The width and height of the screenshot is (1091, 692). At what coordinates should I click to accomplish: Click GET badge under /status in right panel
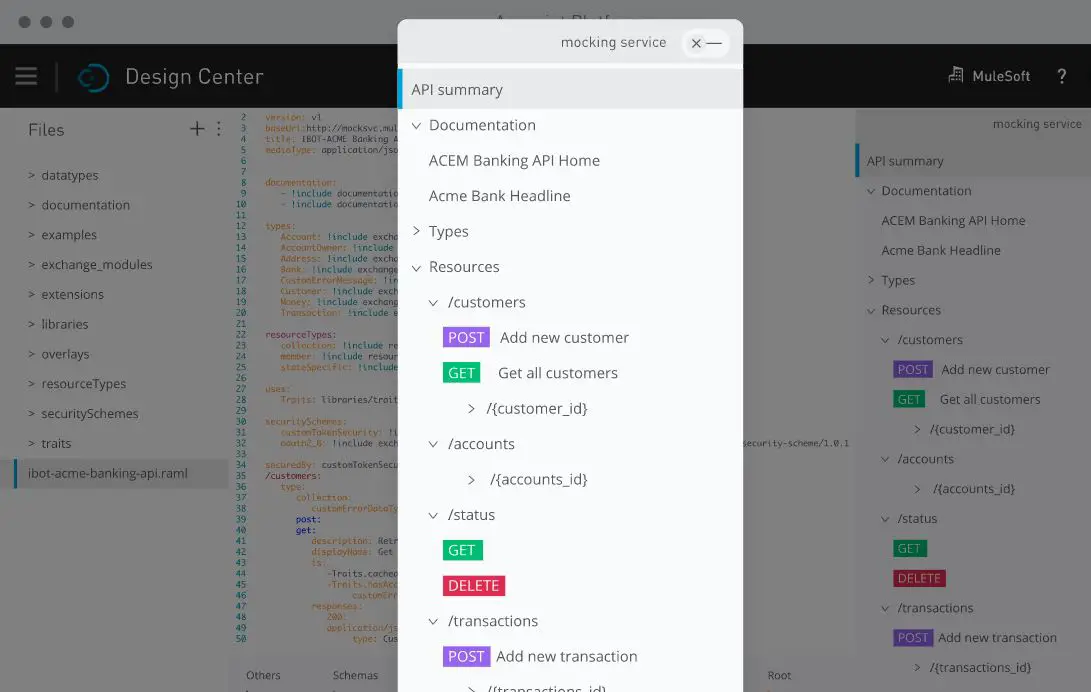click(909, 548)
